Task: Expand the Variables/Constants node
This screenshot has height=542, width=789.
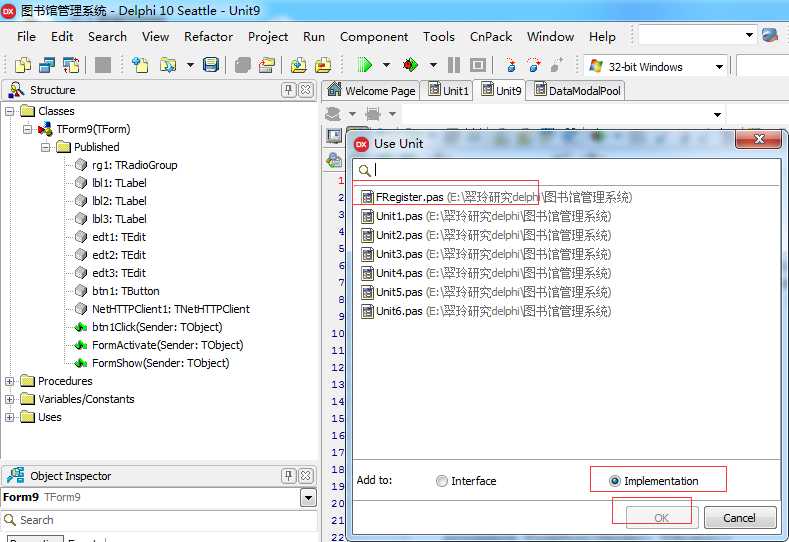Action: tap(10, 400)
